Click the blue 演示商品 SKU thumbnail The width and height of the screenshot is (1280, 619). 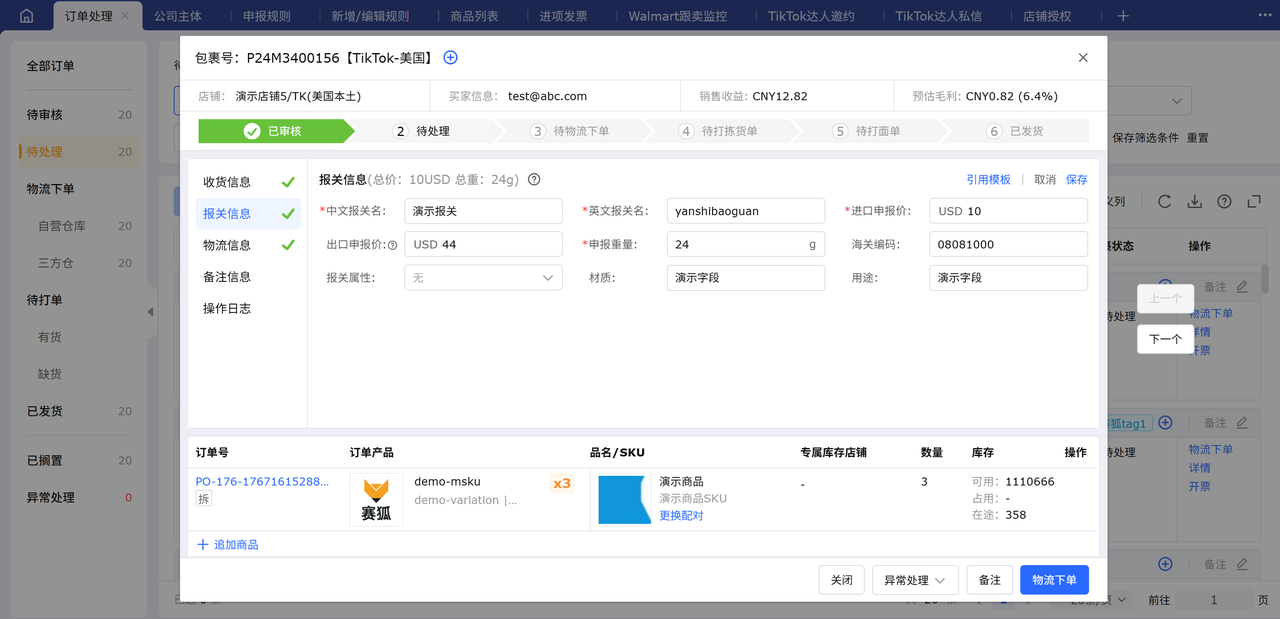[625, 499]
